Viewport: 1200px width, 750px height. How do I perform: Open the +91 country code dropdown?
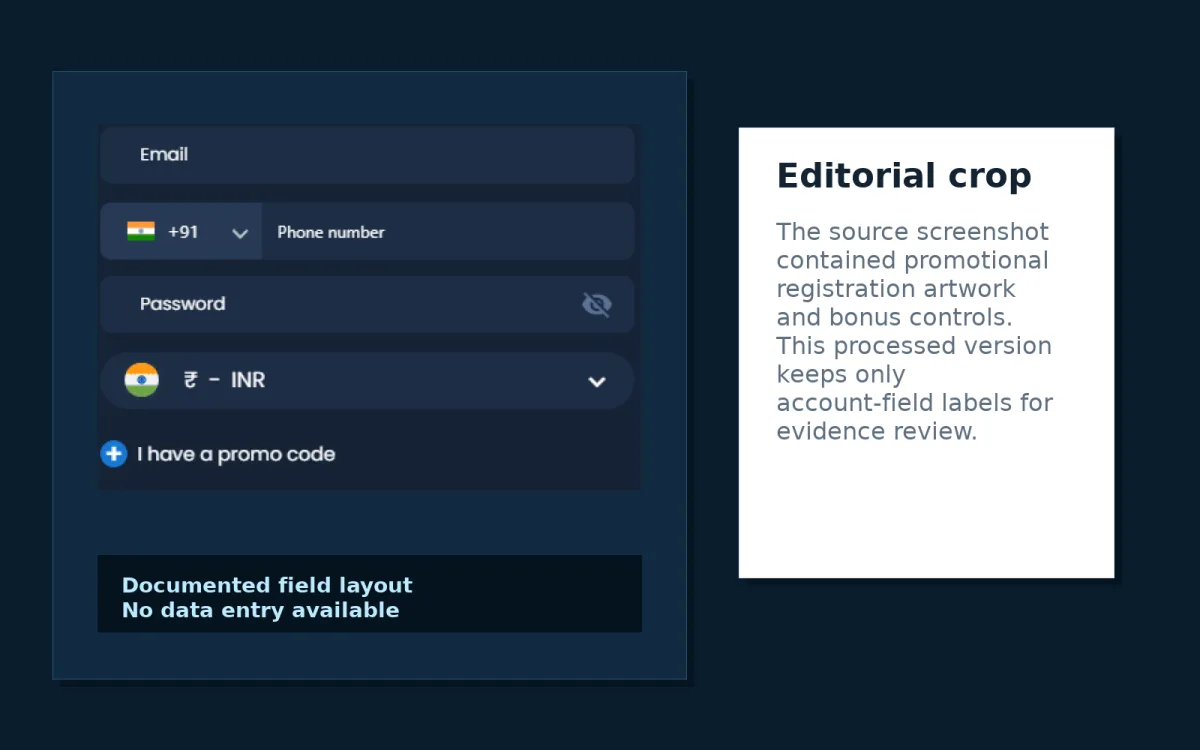click(x=181, y=231)
